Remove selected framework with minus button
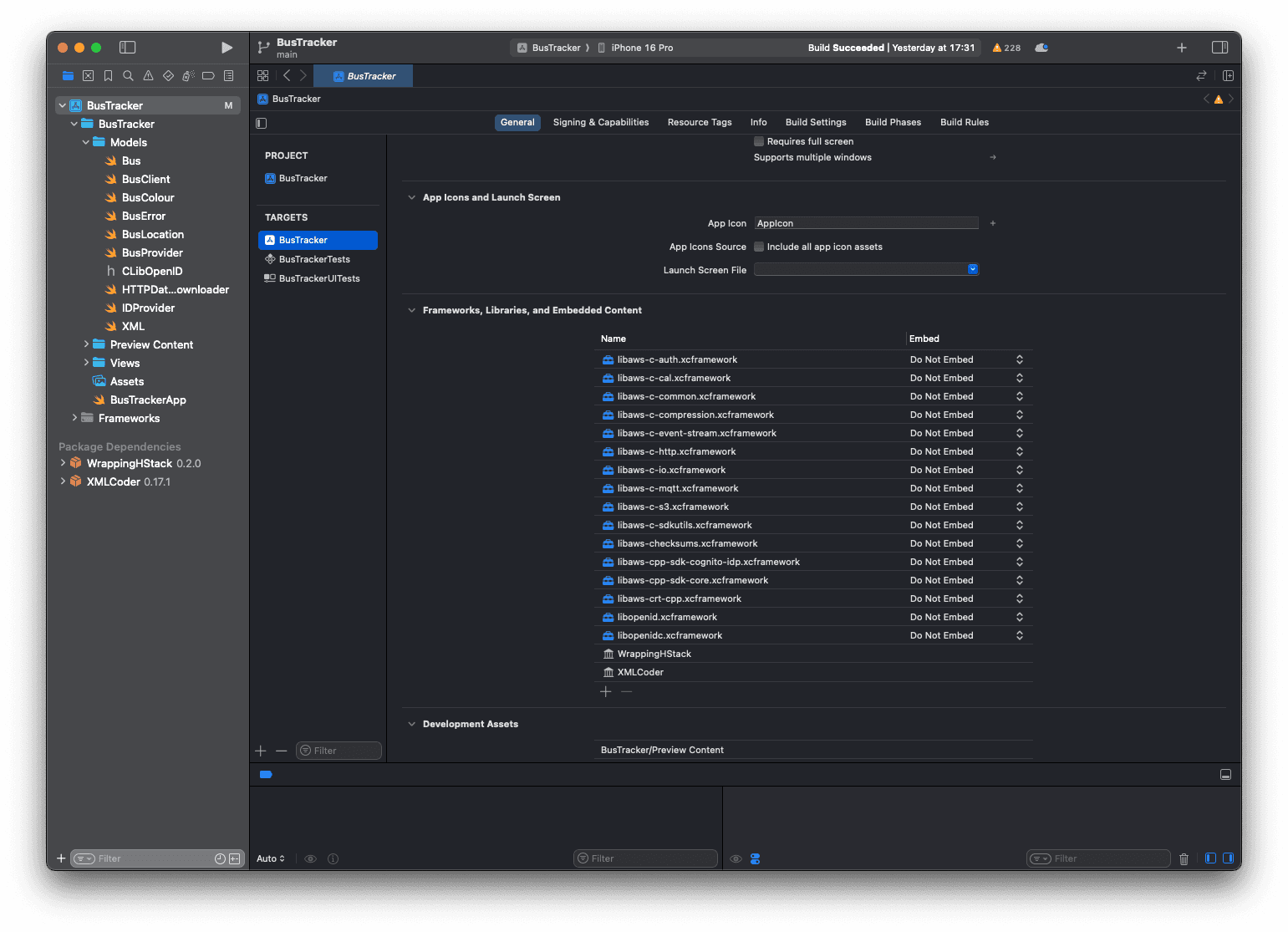Viewport: 1288px width, 932px height. click(x=626, y=691)
